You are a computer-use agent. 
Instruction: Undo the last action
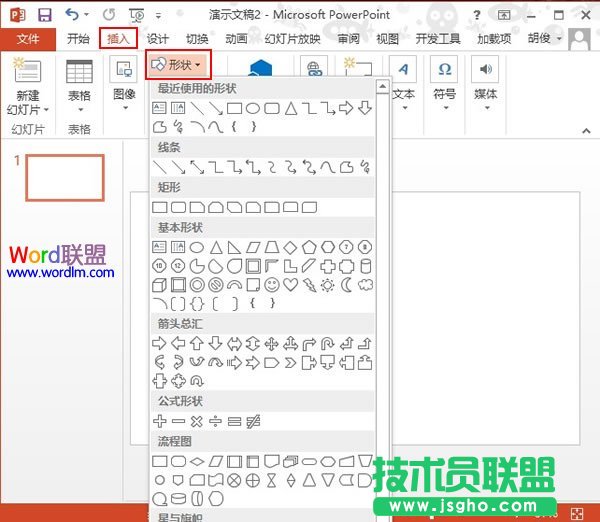point(72,15)
